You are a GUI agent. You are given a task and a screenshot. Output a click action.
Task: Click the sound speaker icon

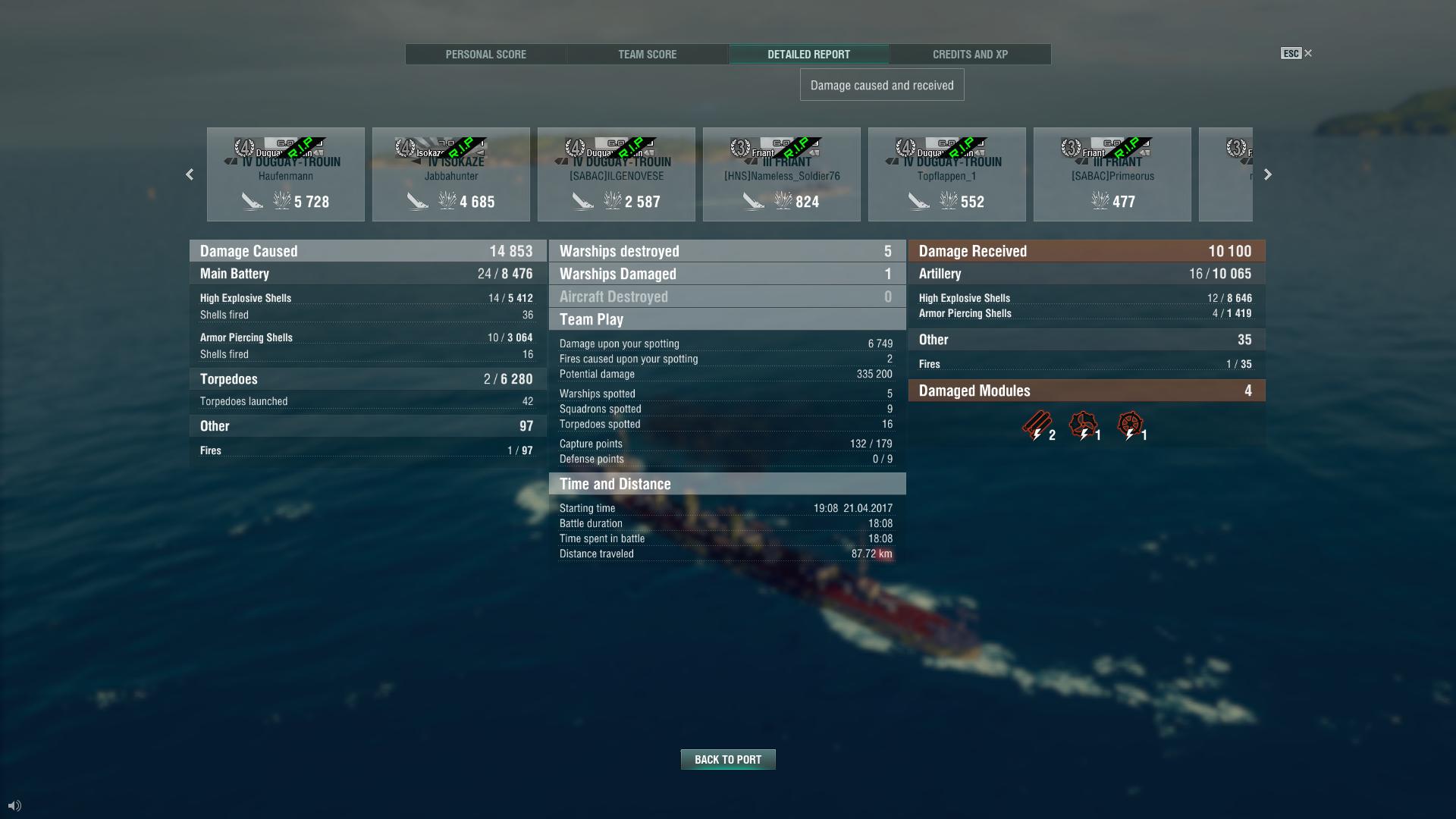(14, 805)
